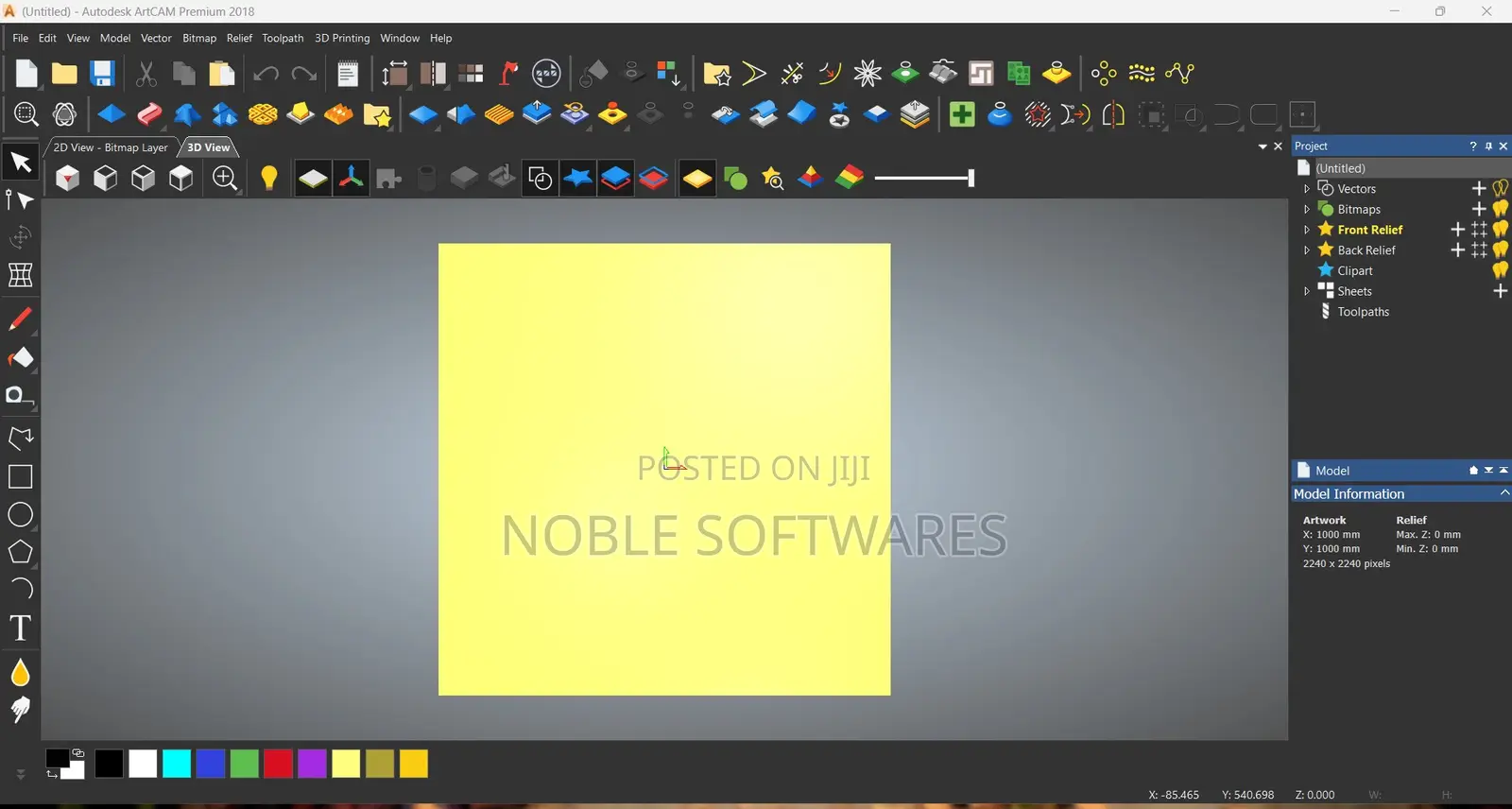This screenshot has height=809, width=1512.
Task: Open the green plus Add Relief icon
Action: click(x=962, y=114)
